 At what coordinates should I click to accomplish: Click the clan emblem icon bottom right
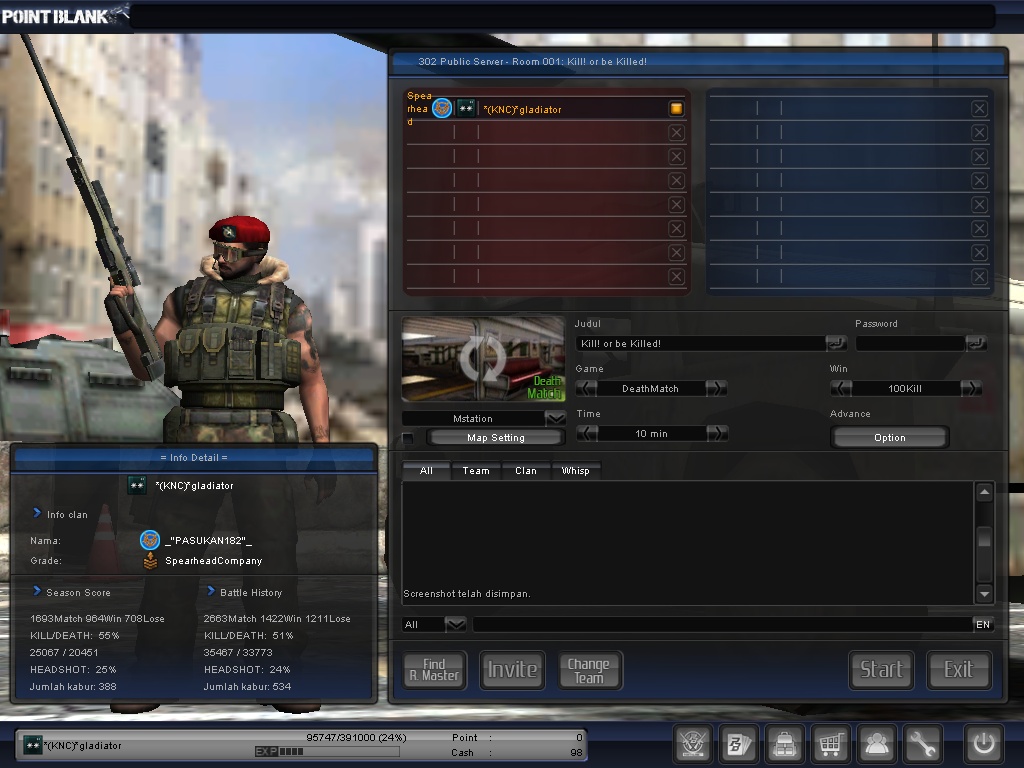tap(693, 744)
